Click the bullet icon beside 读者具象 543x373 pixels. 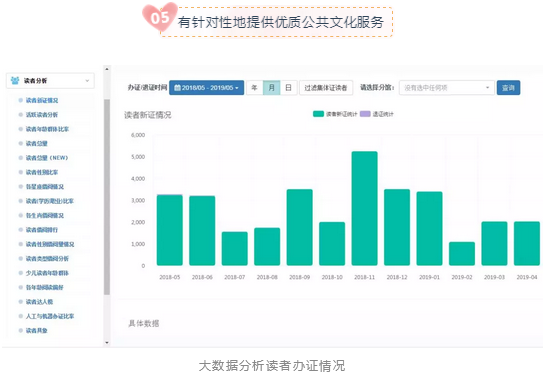coord(21,330)
